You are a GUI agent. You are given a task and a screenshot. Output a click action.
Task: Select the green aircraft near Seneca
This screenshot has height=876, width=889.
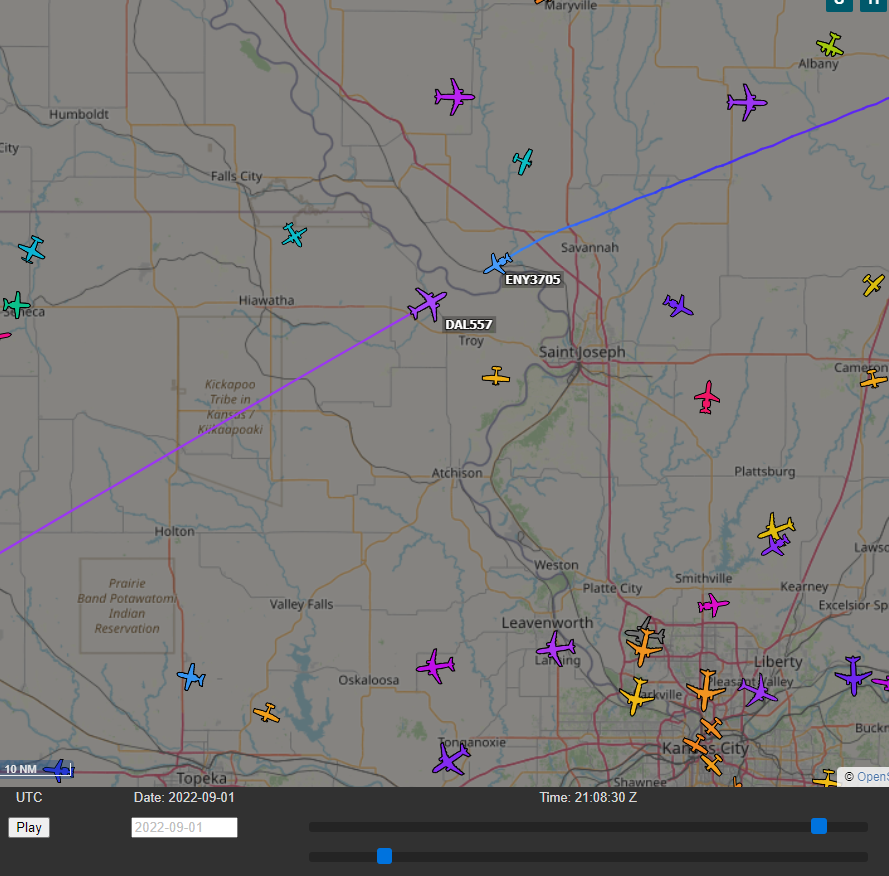point(16,304)
